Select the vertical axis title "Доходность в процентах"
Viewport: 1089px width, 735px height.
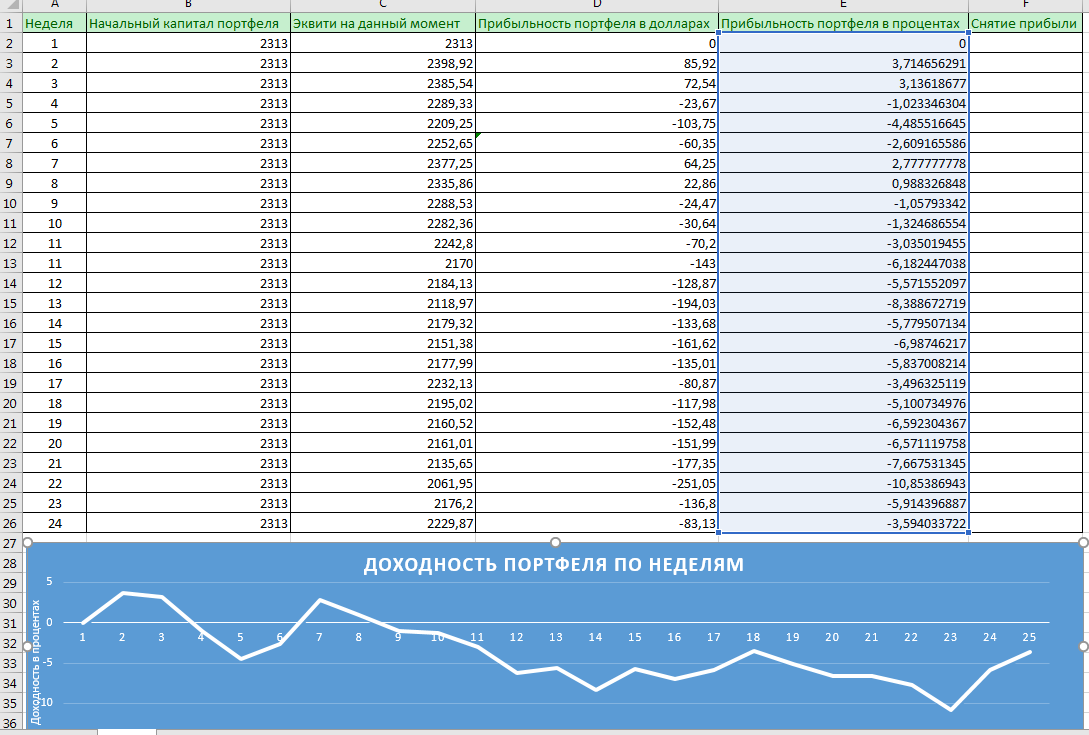coord(36,662)
